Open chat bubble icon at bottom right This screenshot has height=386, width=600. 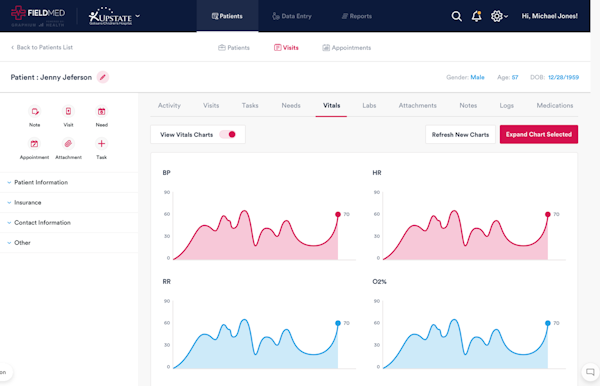[590, 372]
